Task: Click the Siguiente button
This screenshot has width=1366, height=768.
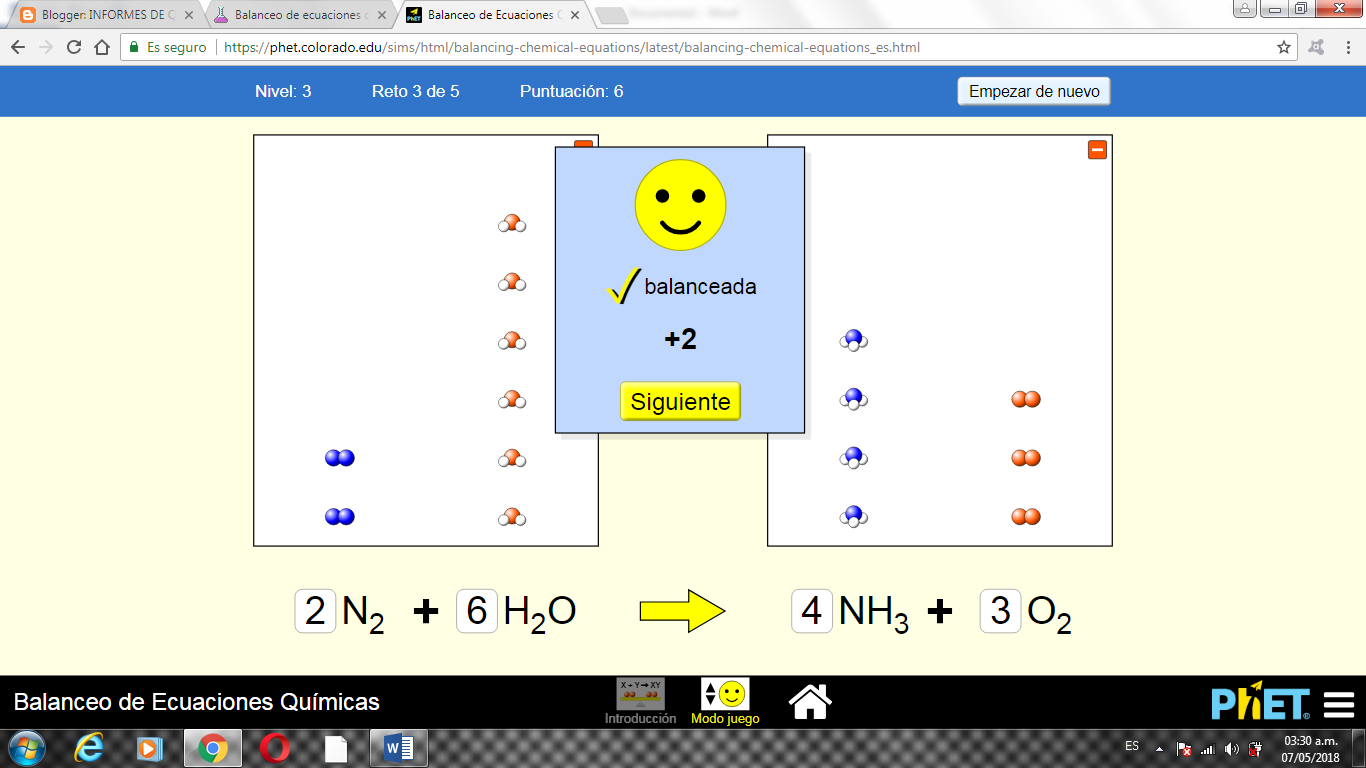Action: 680,401
